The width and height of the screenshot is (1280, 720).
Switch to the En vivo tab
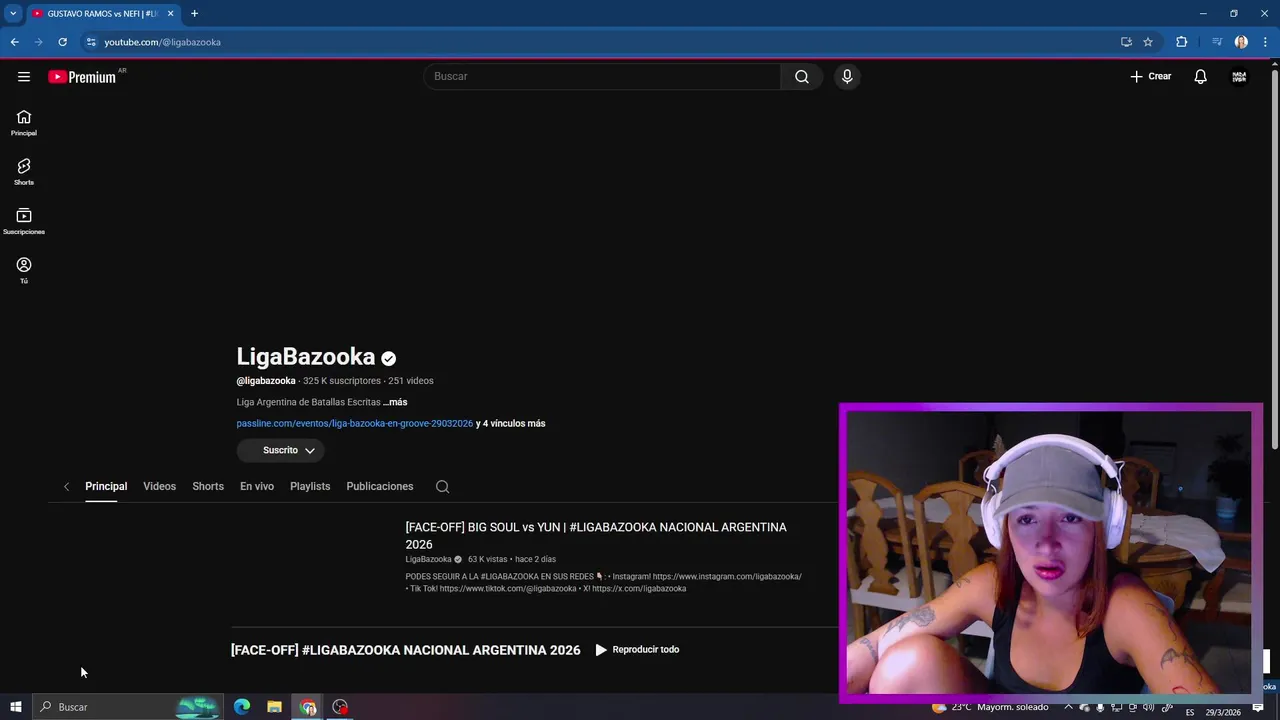(x=257, y=486)
